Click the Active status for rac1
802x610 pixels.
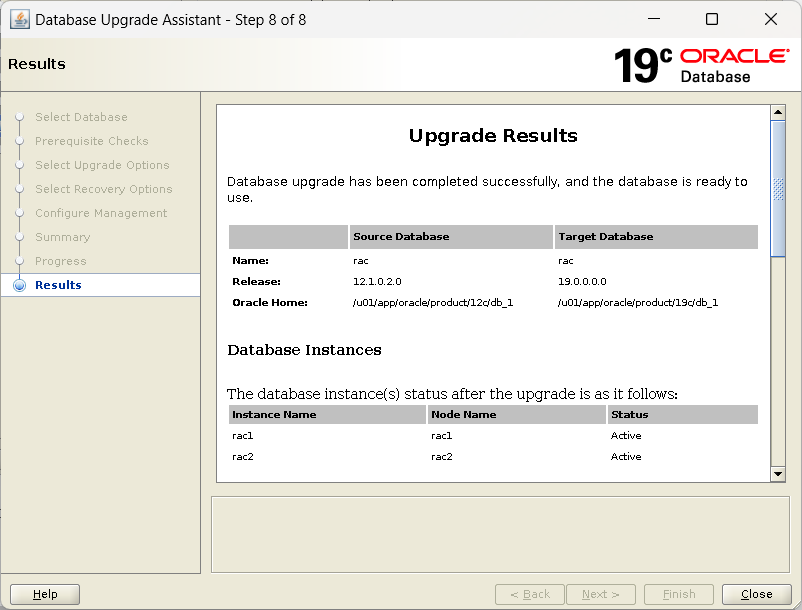pyautogui.click(x=626, y=436)
